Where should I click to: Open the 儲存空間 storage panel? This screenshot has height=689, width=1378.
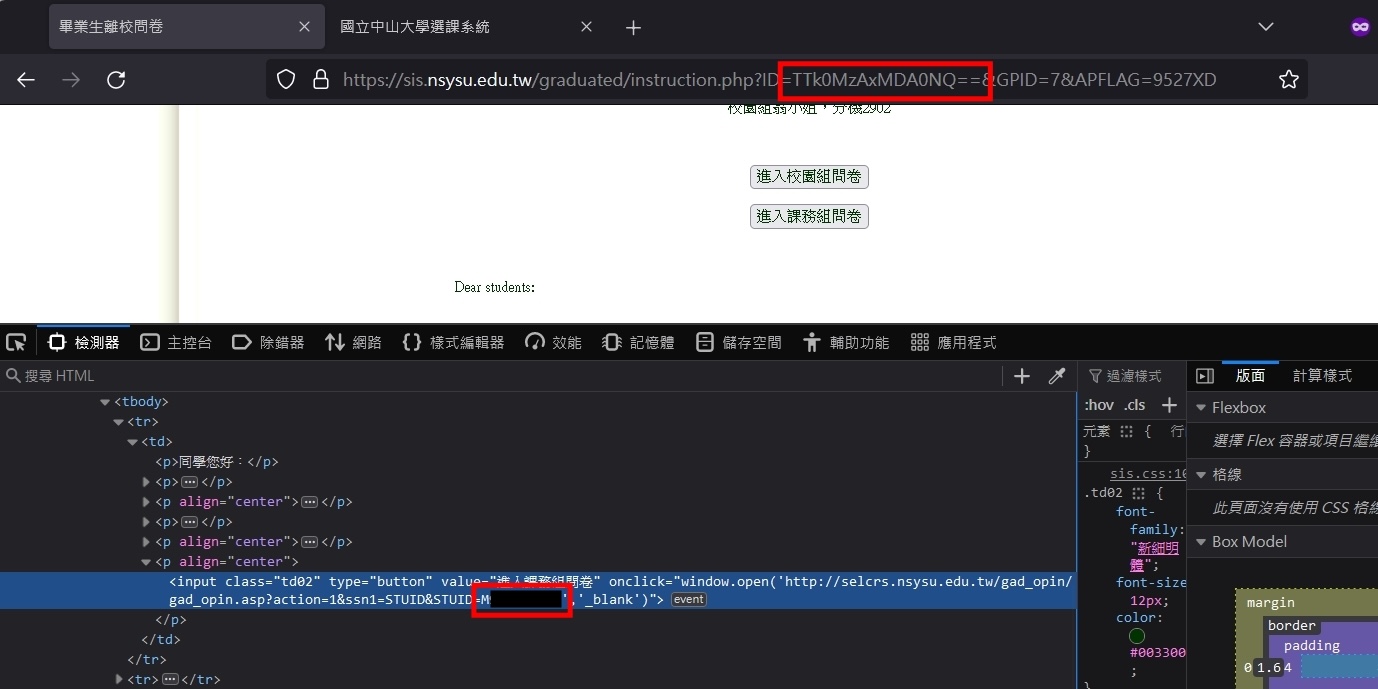point(739,343)
